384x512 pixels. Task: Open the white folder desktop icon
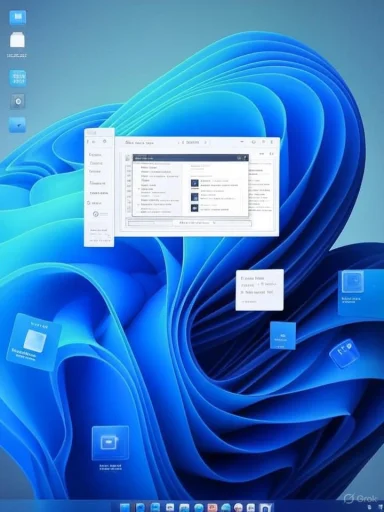pyautogui.click(x=17, y=40)
